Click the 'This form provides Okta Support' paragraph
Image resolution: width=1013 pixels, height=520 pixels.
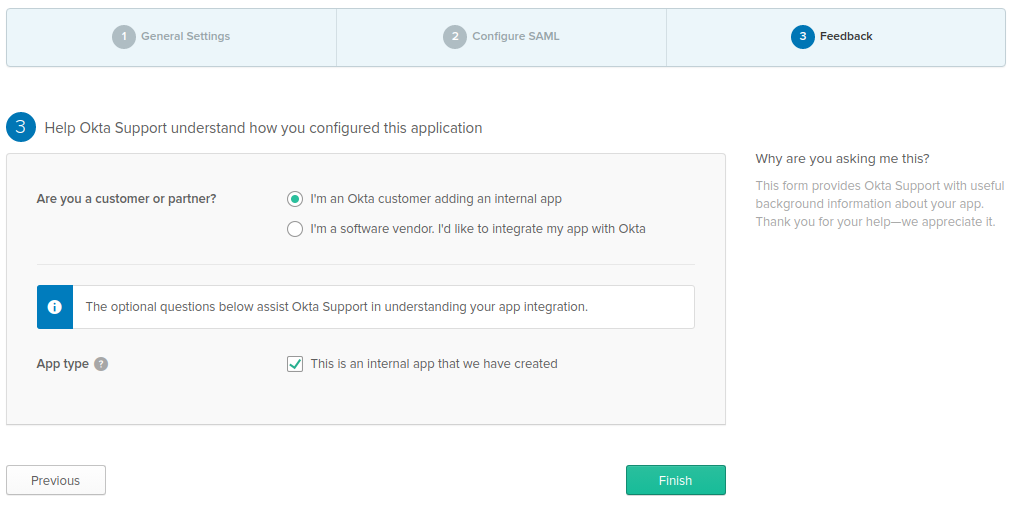point(880,203)
